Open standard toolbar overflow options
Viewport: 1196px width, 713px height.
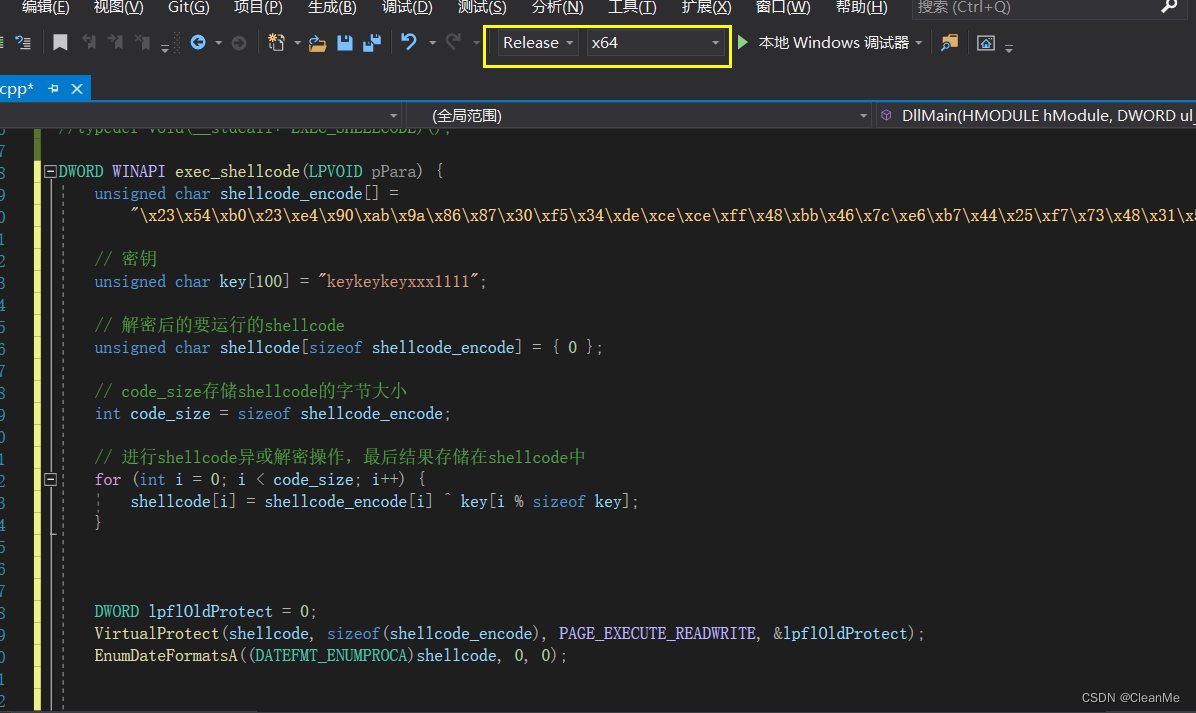point(1008,48)
